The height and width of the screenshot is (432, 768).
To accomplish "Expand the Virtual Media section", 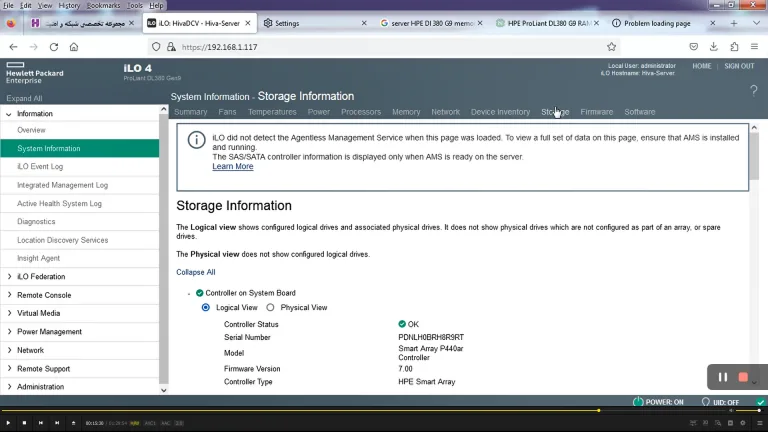I will (x=9, y=313).
